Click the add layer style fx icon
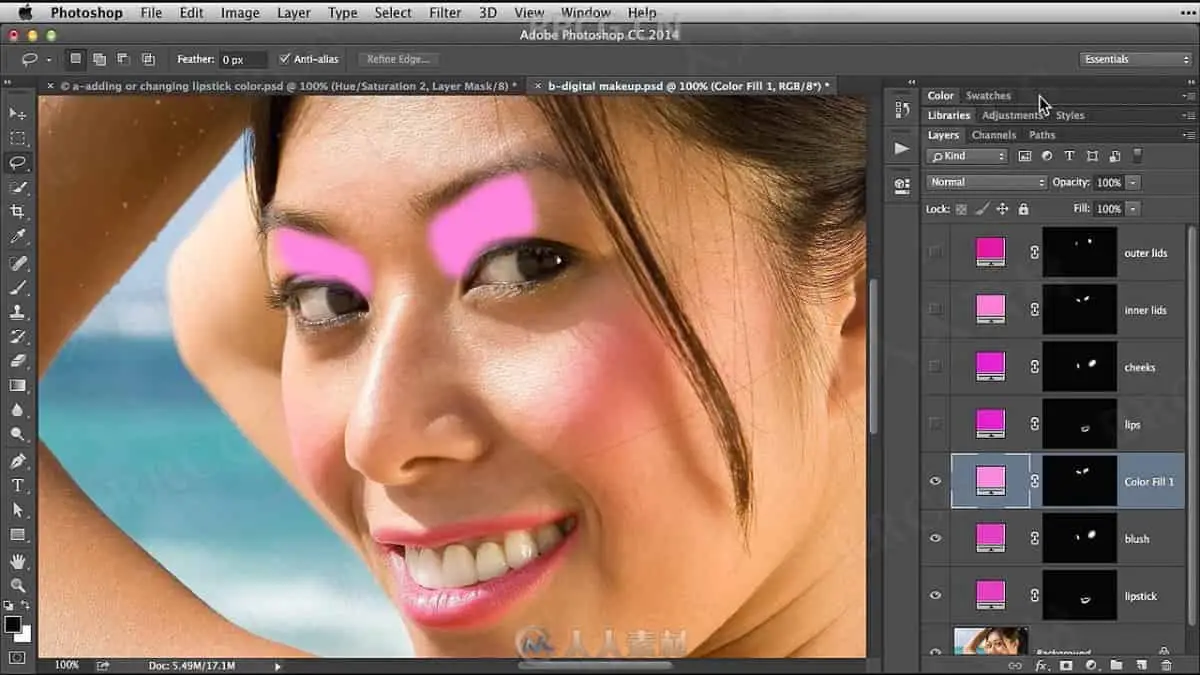Image resolution: width=1200 pixels, height=675 pixels. [1041, 665]
